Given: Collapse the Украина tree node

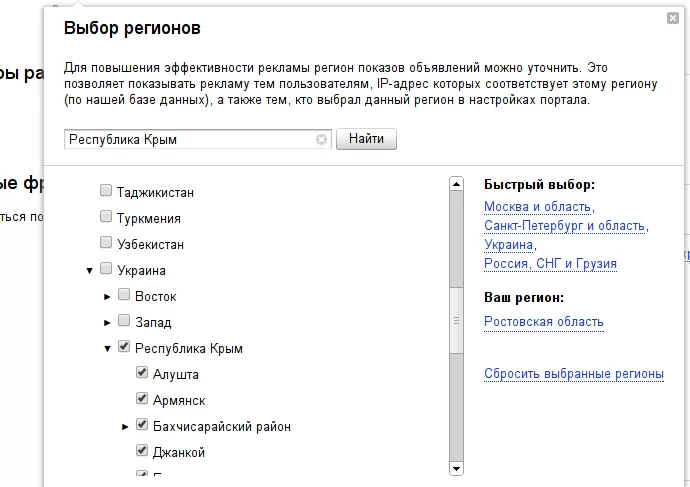Looking at the screenshot, I should coord(89,270).
